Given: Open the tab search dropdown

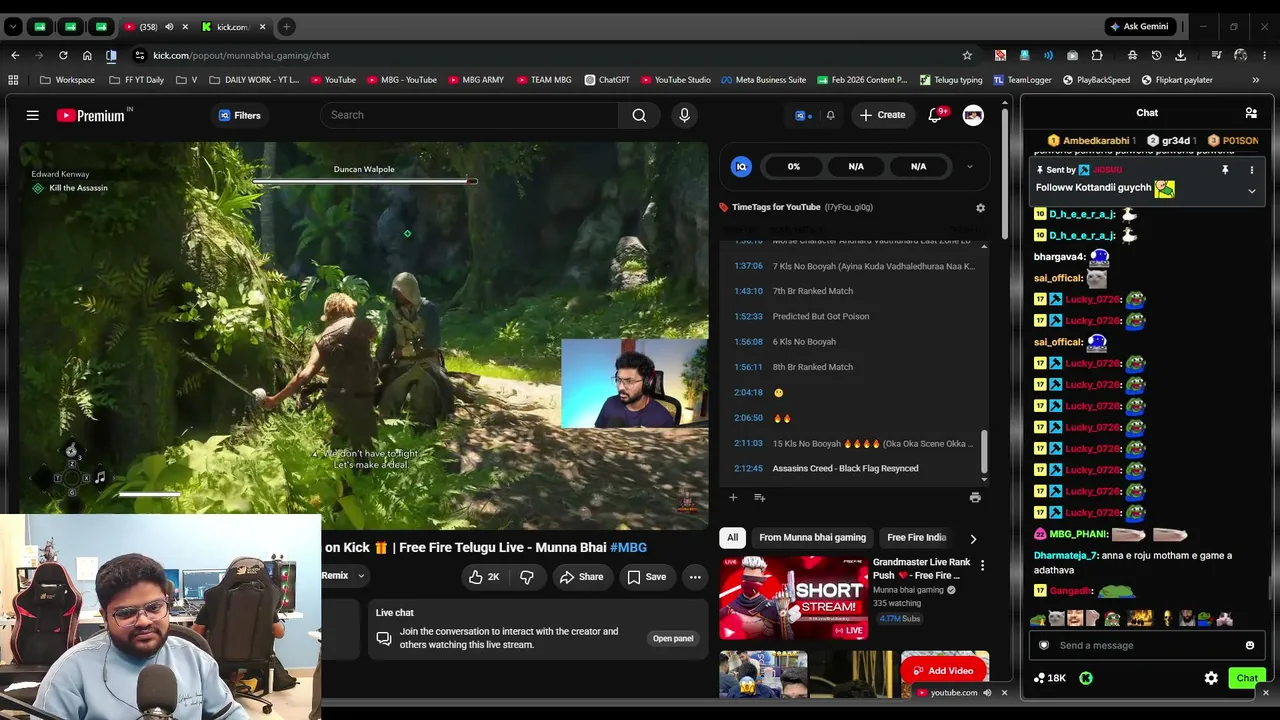Looking at the screenshot, I should click(13, 27).
